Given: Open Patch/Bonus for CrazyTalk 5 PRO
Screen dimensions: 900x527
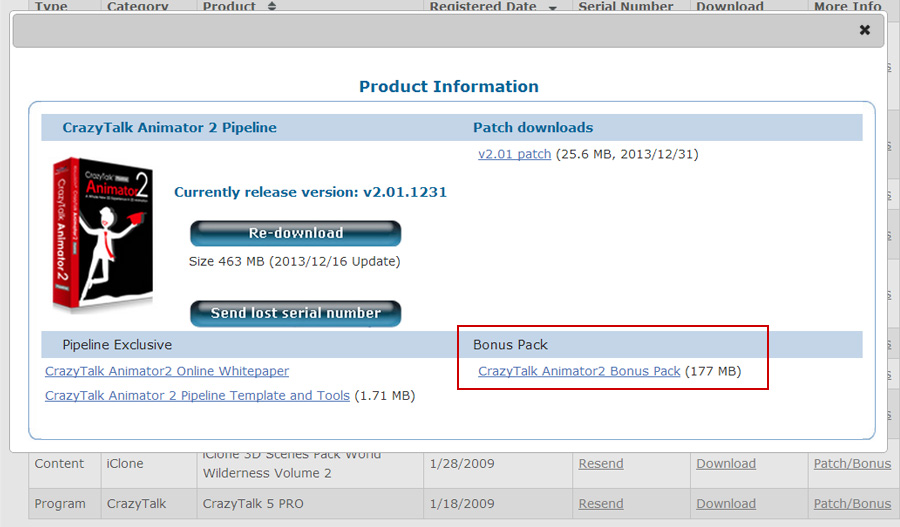Looking at the screenshot, I should pos(852,503).
